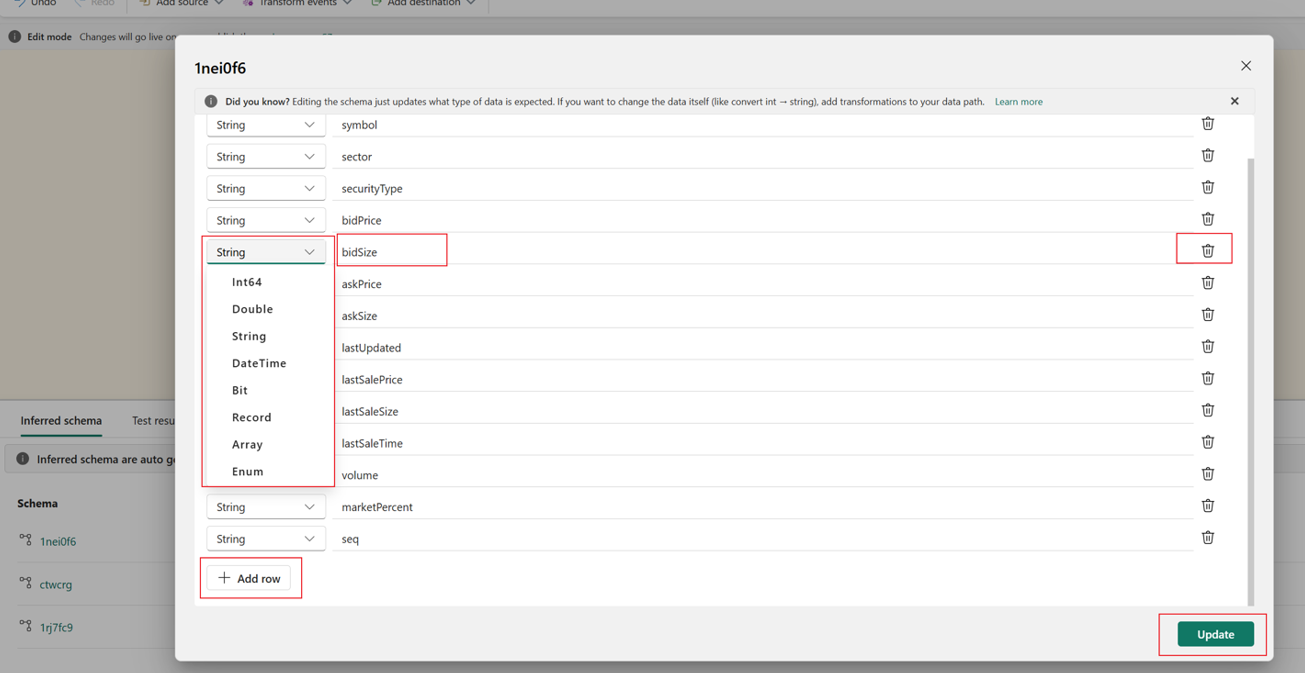Open type dropdown for securityType
Image resolution: width=1305 pixels, height=673 pixels.
[266, 188]
